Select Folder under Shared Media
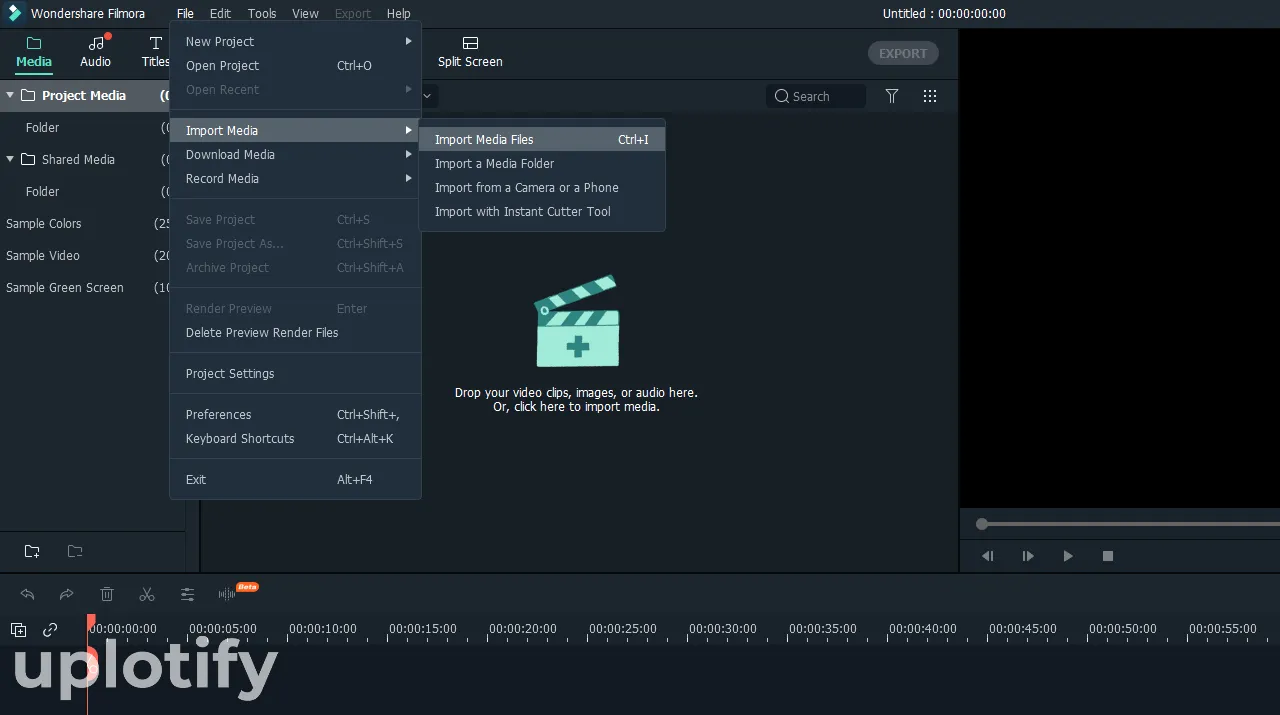The height and width of the screenshot is (715, 1280). click(43, 192)
